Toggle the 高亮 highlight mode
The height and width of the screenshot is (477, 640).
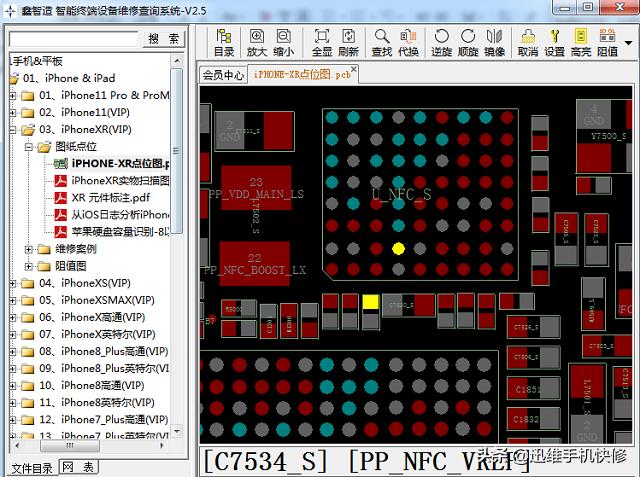click(581, 42)
